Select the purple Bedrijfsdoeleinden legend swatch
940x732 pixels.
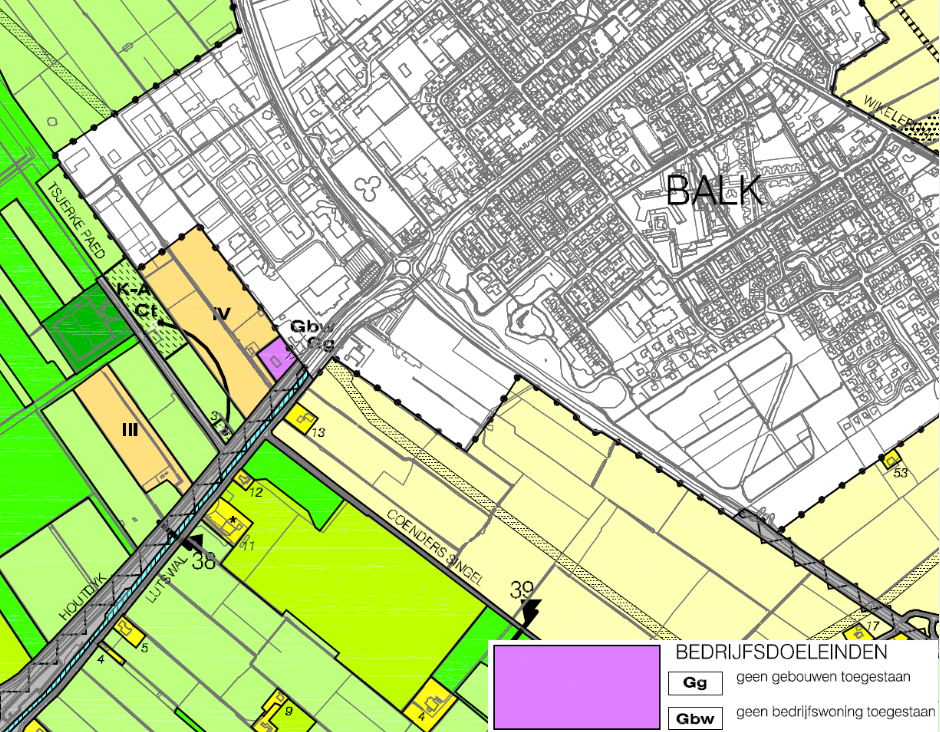(577, 687)
